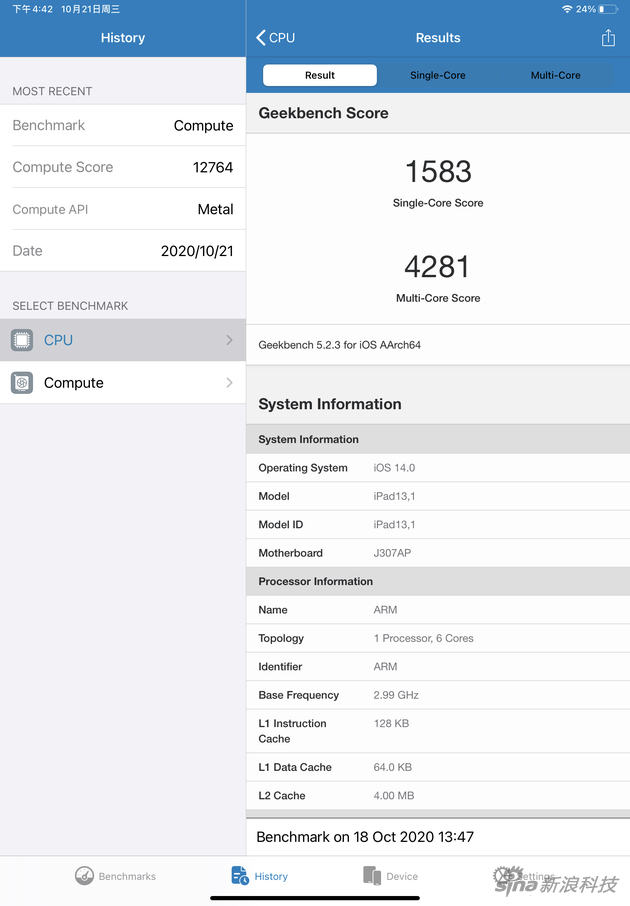Tap the Benchmark Compute row
This screenshot has width=630, height=906.
coord(122,126)
